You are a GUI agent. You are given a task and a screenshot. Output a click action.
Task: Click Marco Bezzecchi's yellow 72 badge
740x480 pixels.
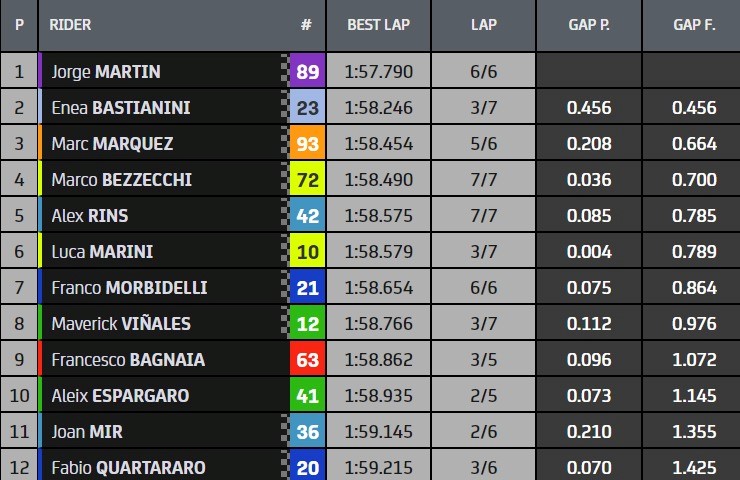(x=307, y=179)
